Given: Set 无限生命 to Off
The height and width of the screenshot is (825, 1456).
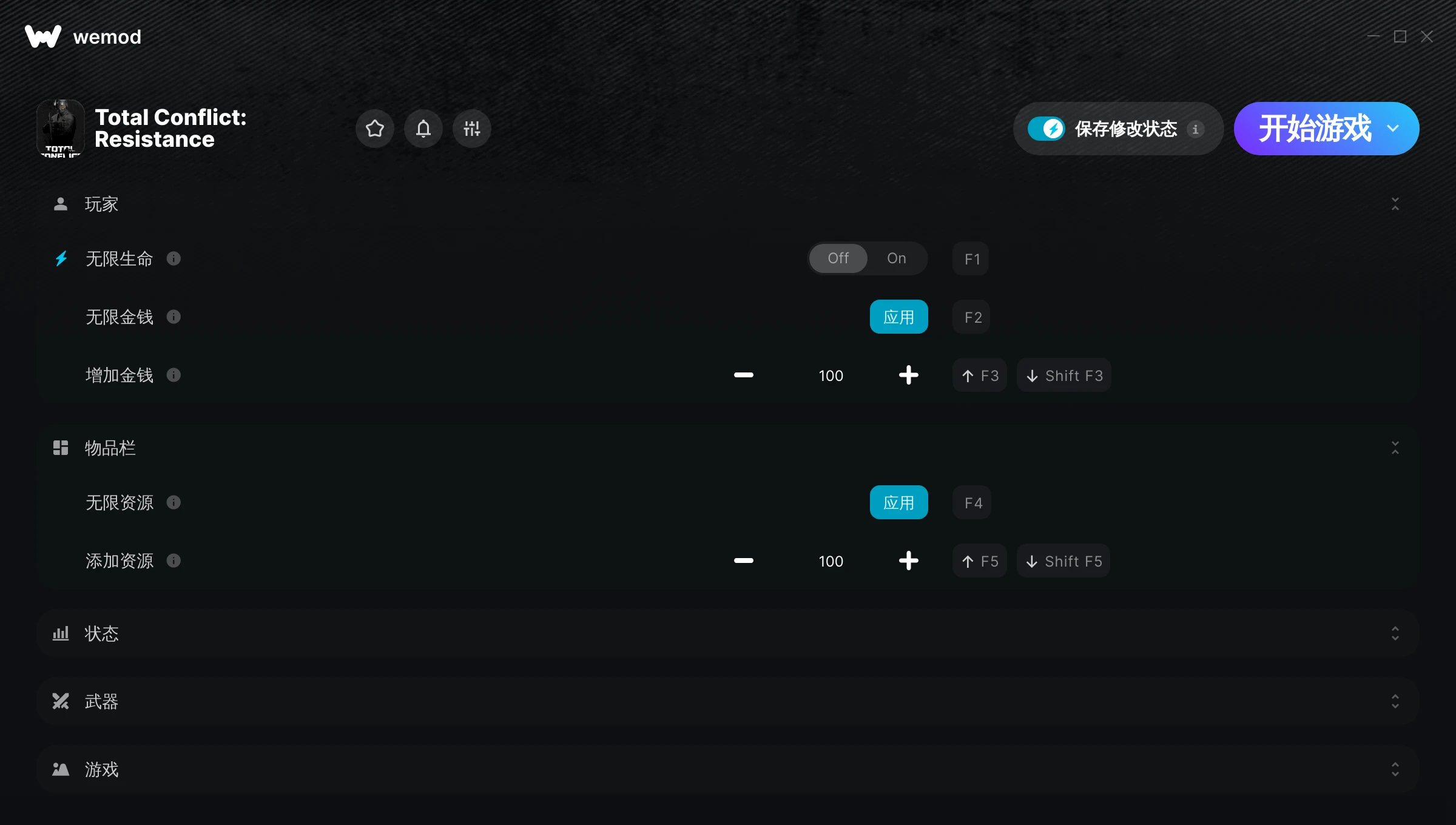Looking at the screenshot, I should click(x=838, y=258).
